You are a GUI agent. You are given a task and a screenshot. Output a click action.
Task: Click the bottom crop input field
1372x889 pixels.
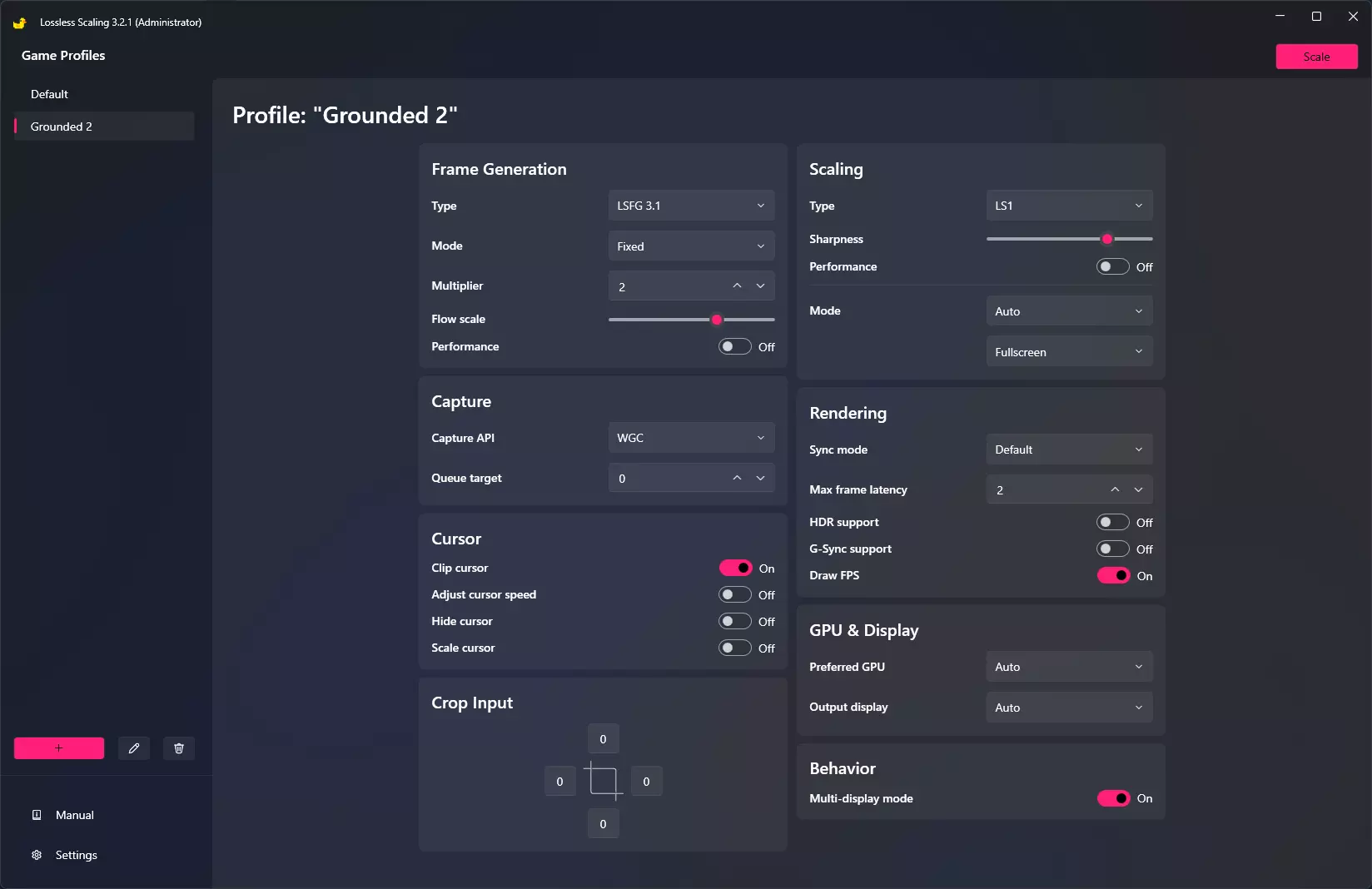click(x=603, y=824)
